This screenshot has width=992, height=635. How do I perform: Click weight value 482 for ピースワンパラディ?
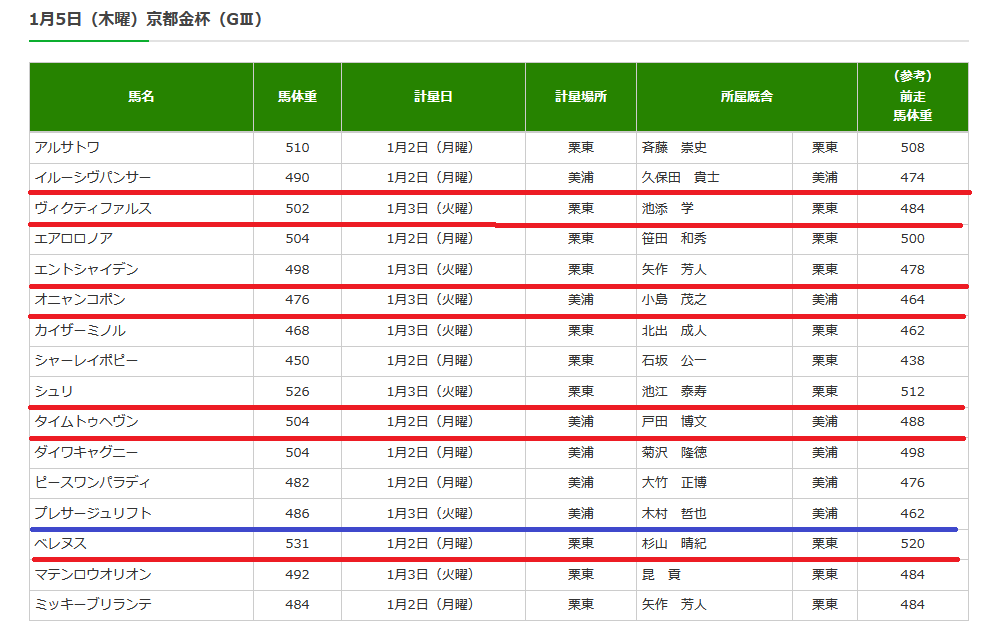[297, 482]
